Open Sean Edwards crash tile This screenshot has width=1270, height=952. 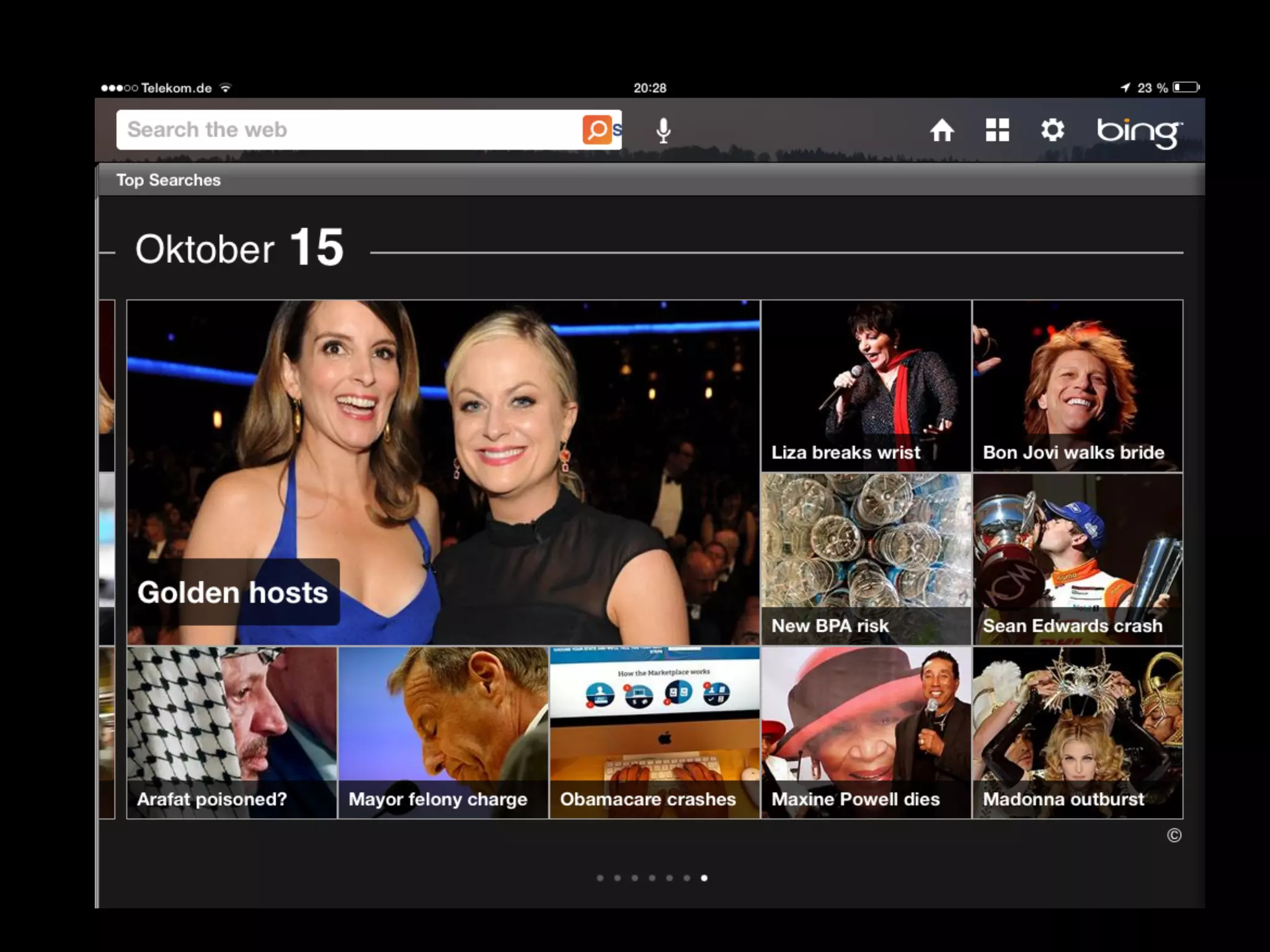[1077, 559]
